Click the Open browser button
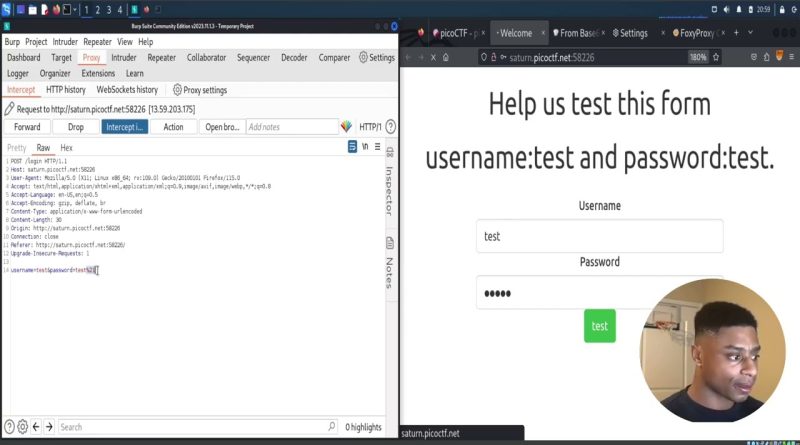The image size is (800, 445). pos(222,127)
